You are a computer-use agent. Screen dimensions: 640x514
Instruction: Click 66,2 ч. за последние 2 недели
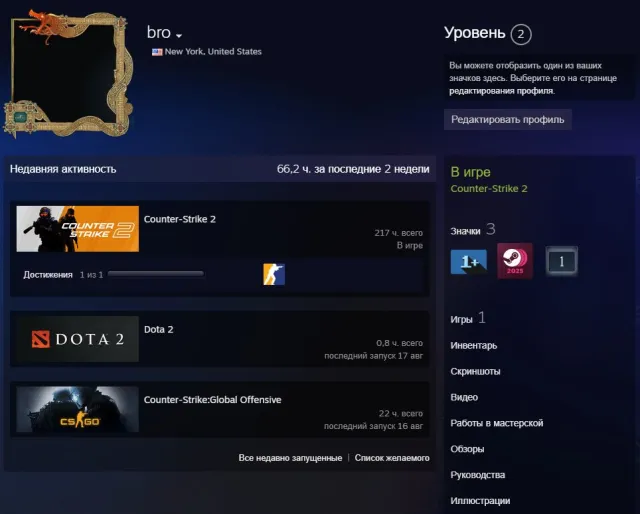click(353, 169)
